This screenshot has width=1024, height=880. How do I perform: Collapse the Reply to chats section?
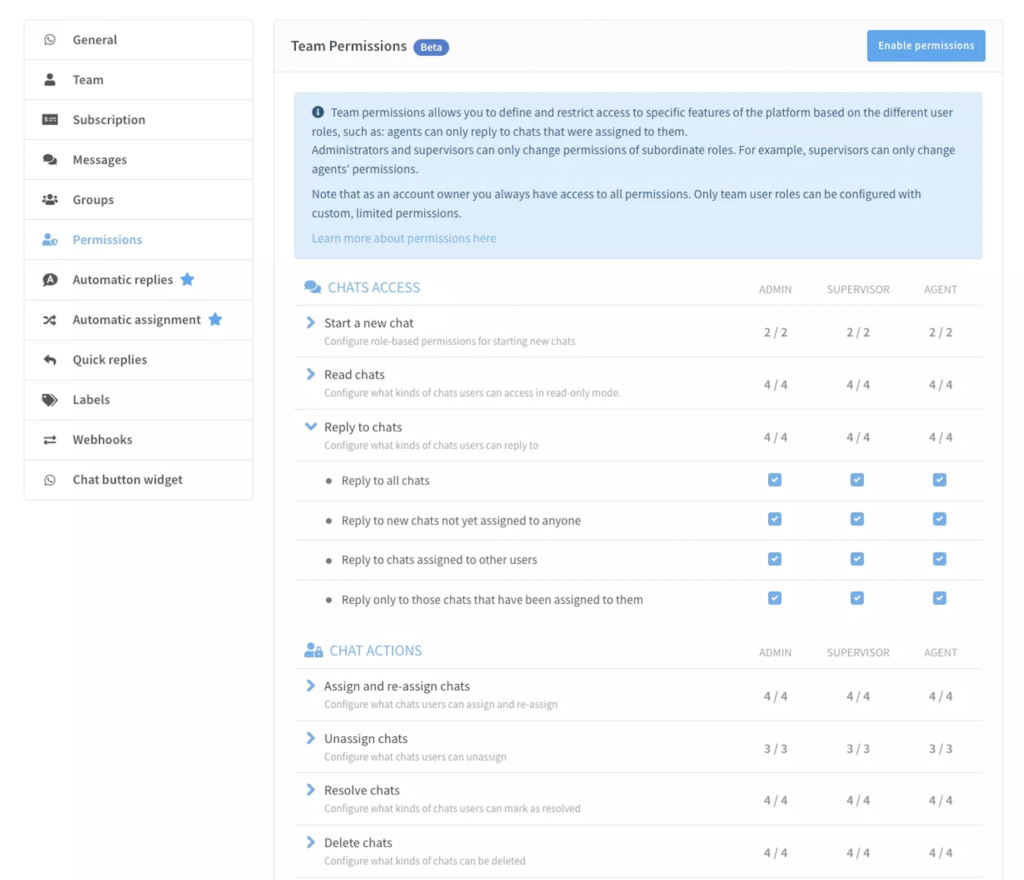pos(311,427)
